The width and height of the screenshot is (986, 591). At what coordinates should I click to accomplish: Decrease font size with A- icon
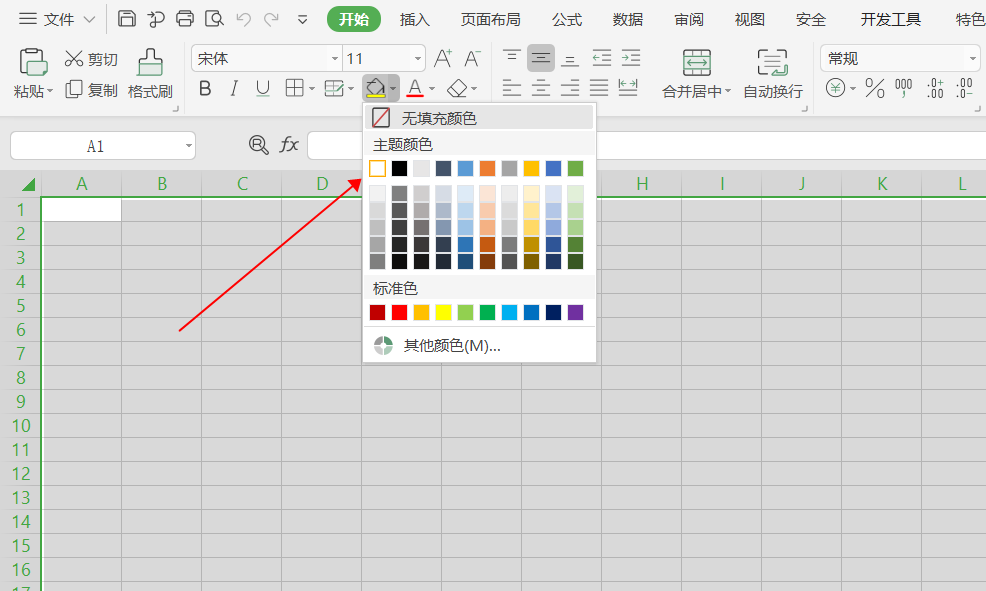point(472,58)
